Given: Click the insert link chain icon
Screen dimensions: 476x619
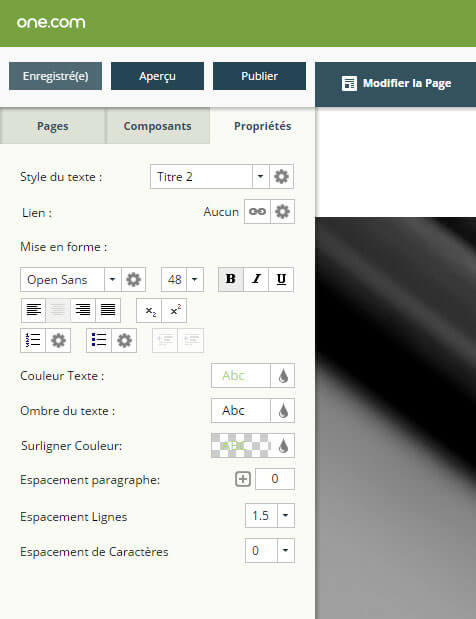Looking at the screenshot, I should [x=257, y=212].
